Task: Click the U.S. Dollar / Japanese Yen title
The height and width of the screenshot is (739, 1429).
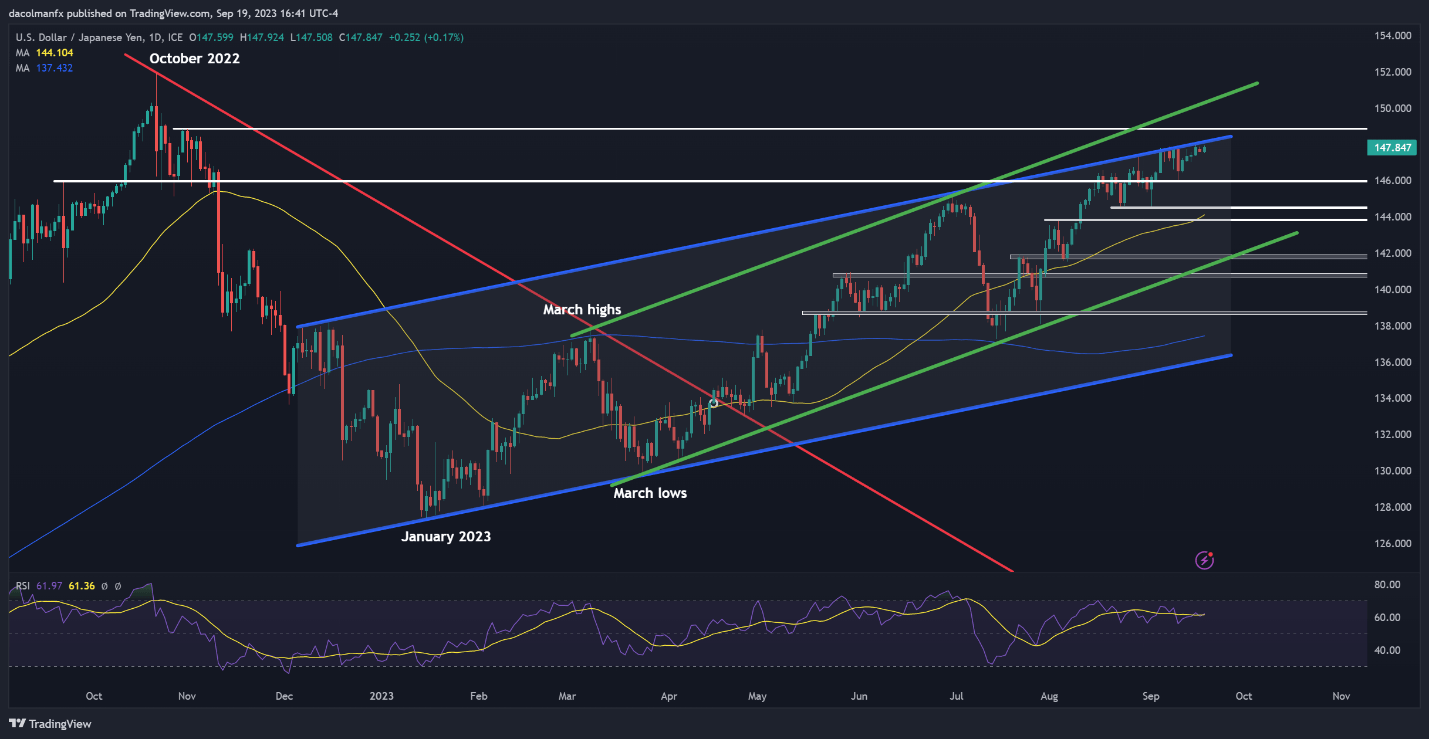Action: point(77,37)
